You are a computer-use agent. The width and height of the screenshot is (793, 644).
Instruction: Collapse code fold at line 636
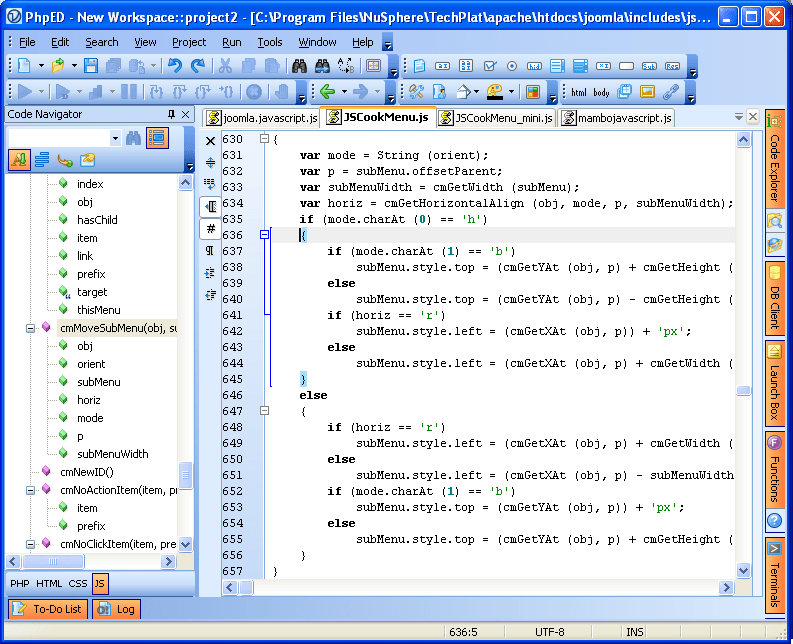[x=264, y=235]
